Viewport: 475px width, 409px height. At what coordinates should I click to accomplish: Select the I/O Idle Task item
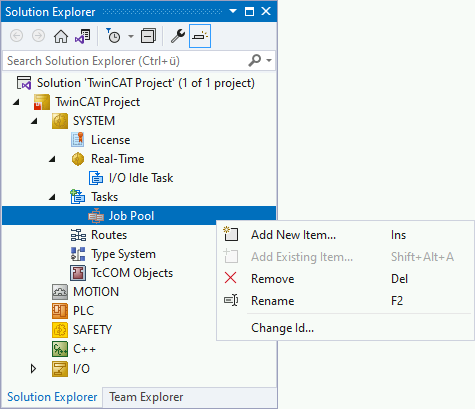141,178
